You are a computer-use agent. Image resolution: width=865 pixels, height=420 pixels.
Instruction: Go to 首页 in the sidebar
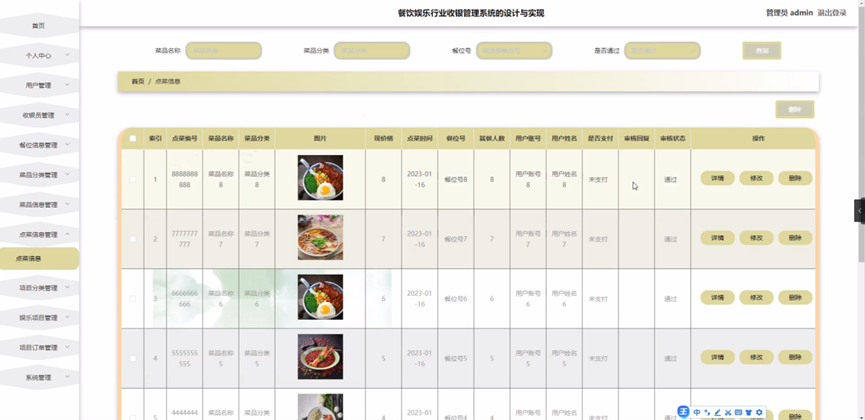(39, 25)
